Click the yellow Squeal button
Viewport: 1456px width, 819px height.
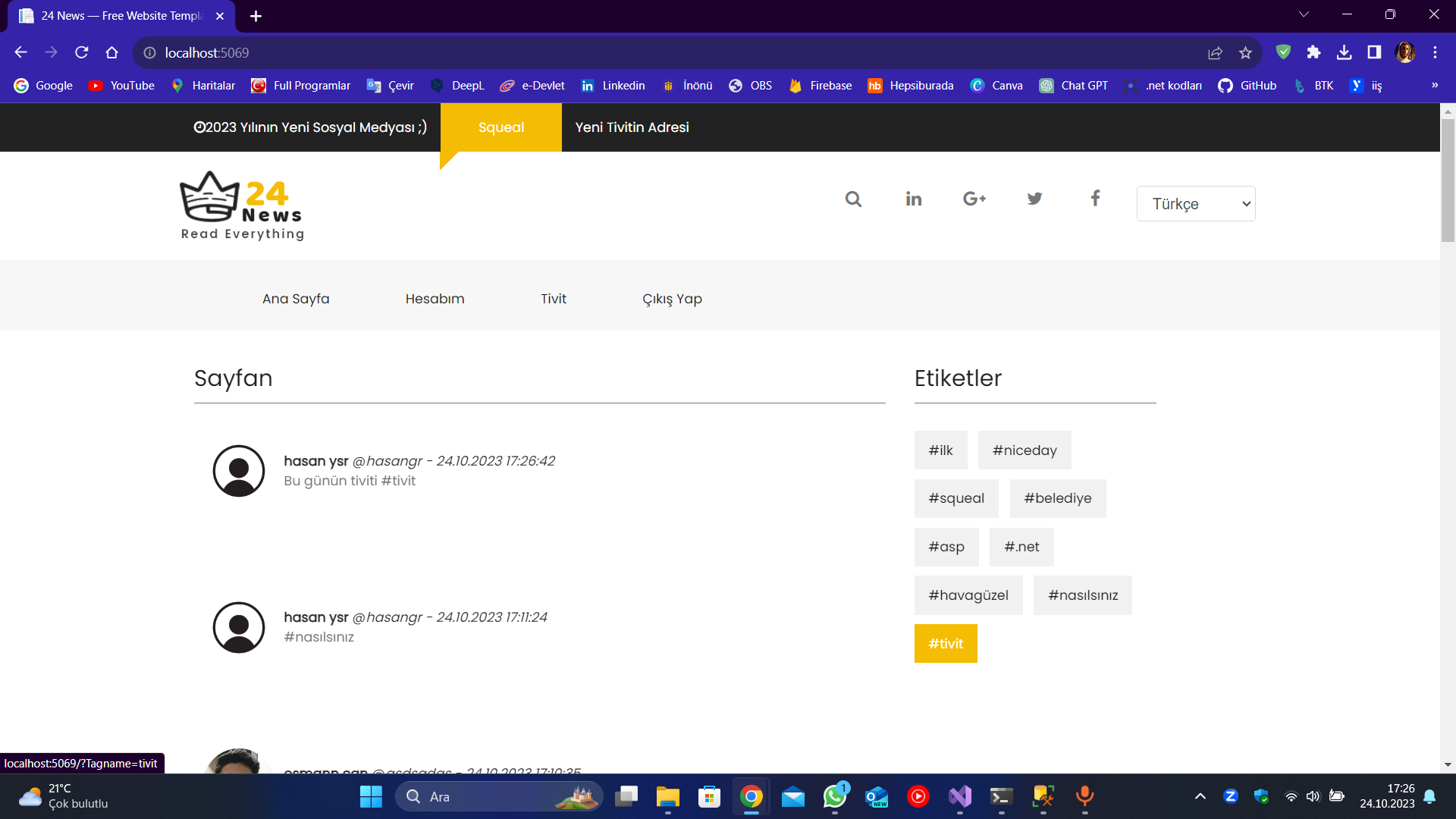click(x=500, y=127)
